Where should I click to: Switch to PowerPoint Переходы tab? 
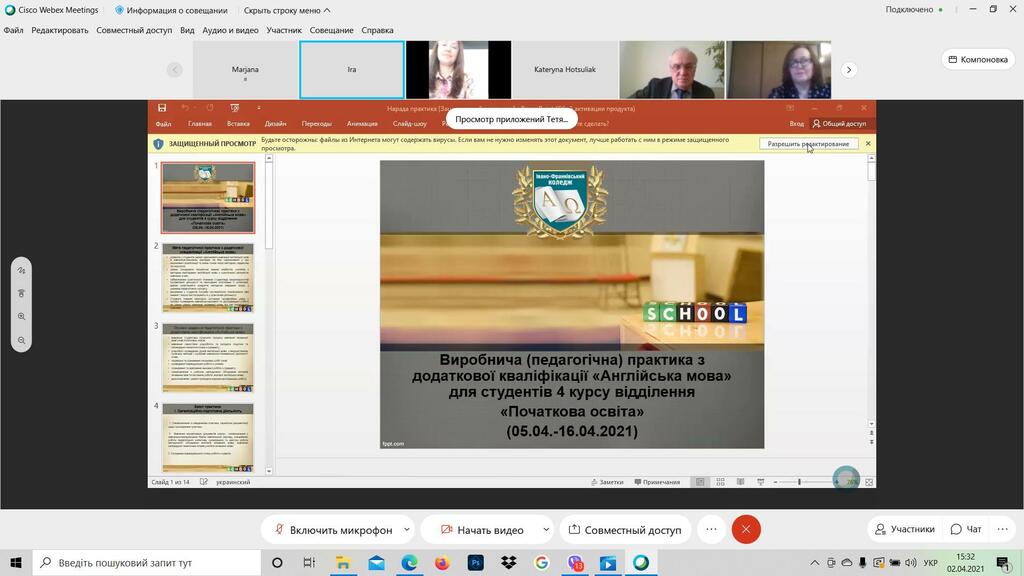click(x=317, y=123)
